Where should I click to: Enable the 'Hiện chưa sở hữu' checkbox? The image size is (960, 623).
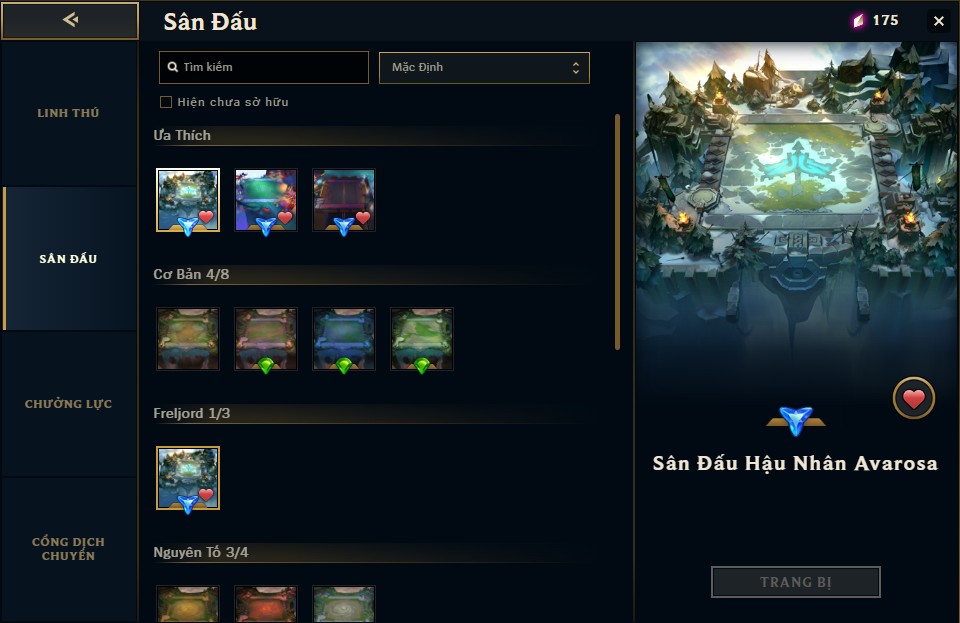(166, 102)
